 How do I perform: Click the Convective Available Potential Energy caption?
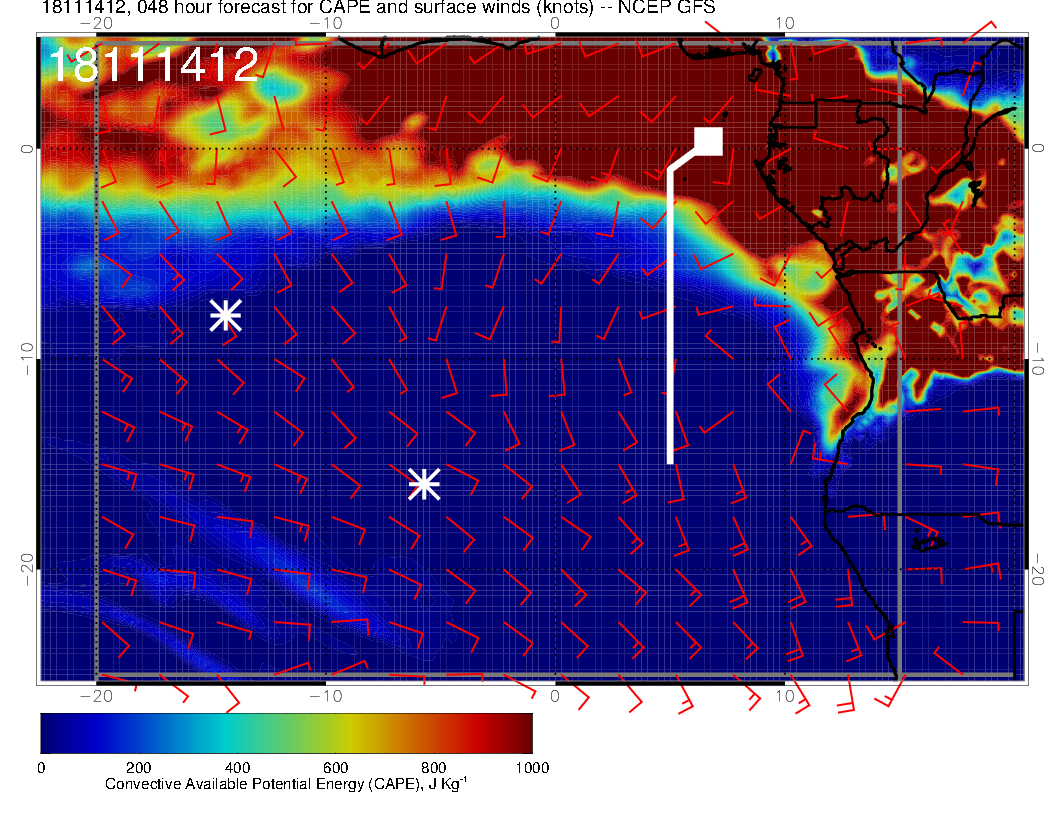(x=286, y=784)
